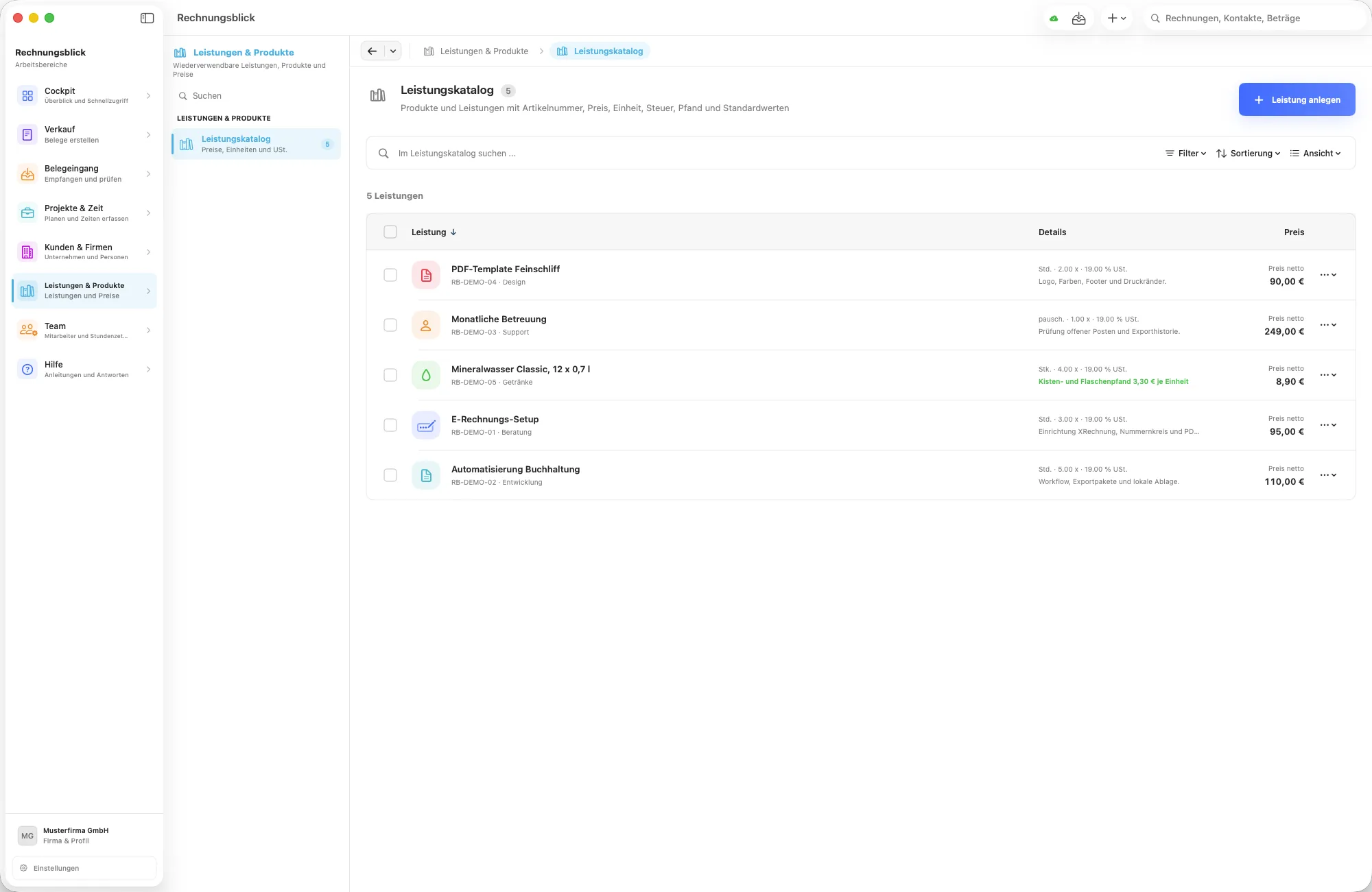Click the green cloud sync status icon

tap(1054, 19)
